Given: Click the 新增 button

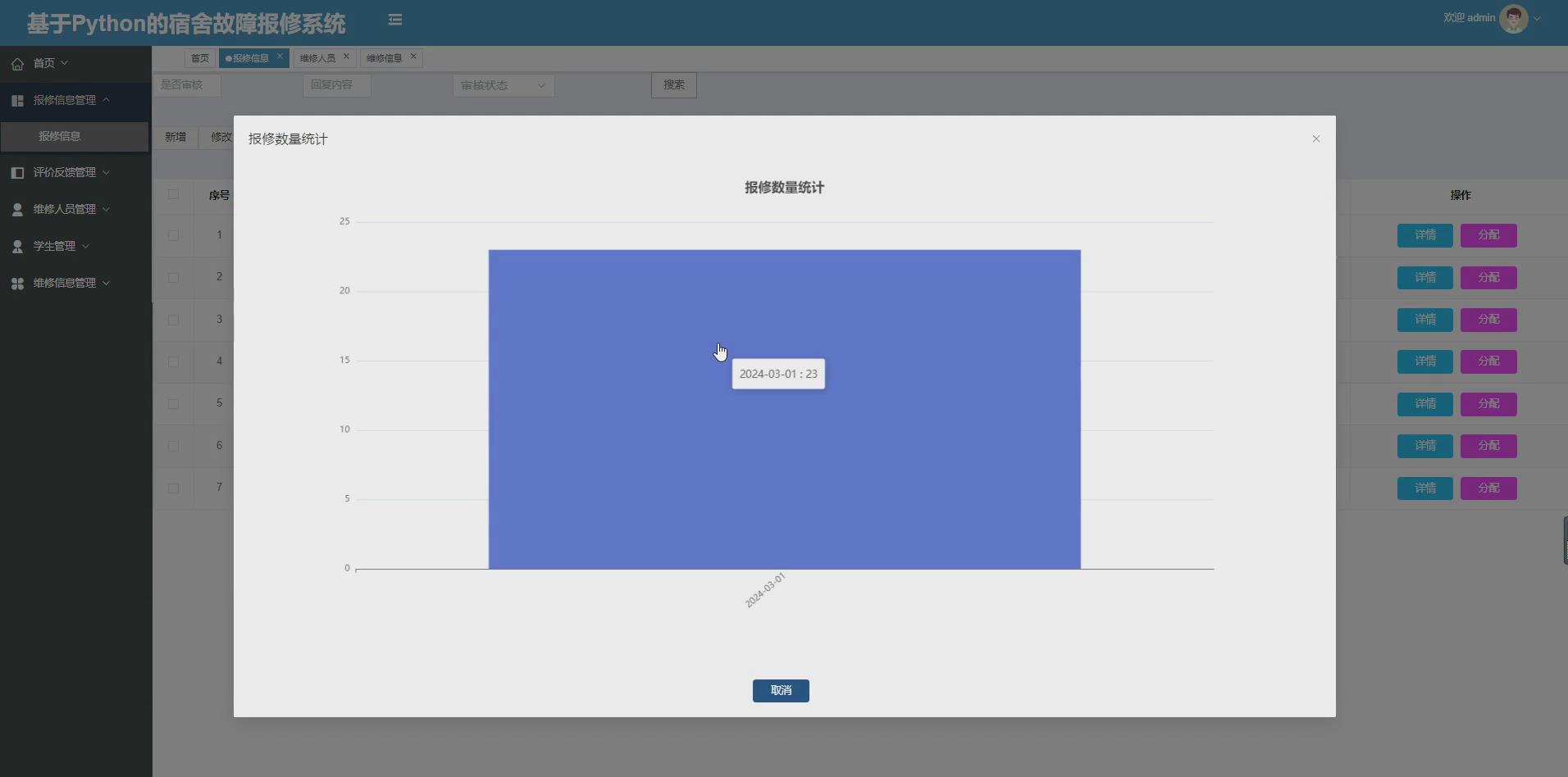Looking at the screenshot, I should [175, 137].
